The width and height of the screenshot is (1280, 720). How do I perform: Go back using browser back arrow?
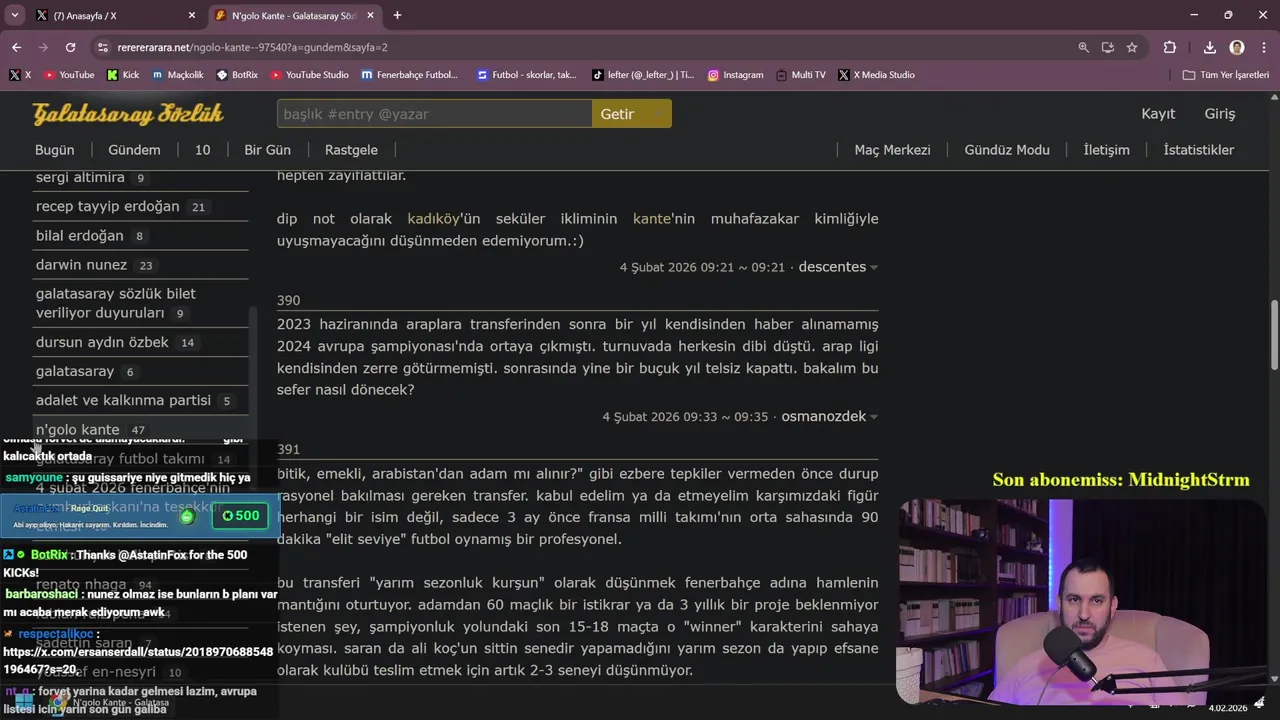click(x=16, y=47)
